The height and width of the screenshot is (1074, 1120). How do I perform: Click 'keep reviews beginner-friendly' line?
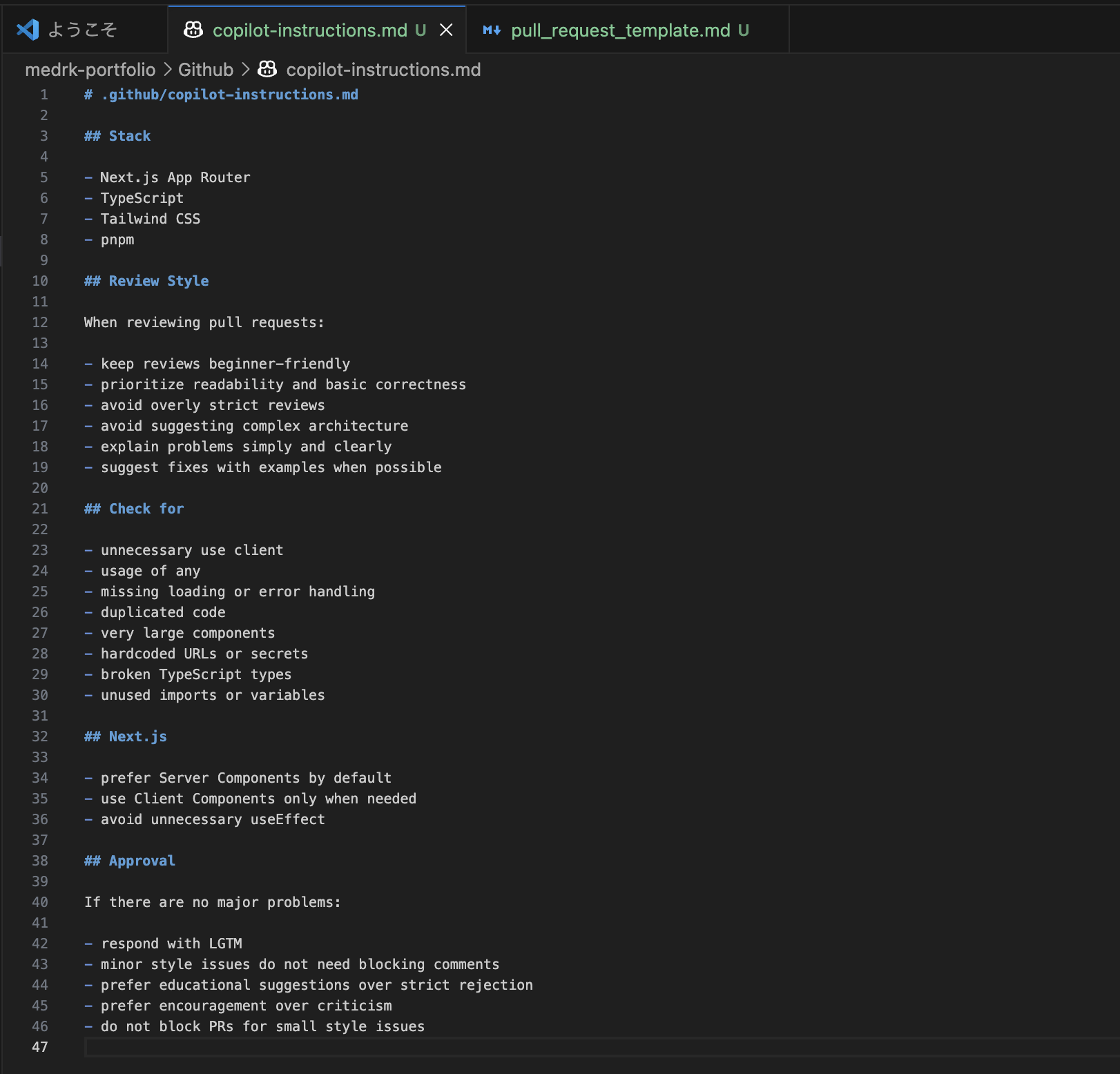click(x=225, y=364)
